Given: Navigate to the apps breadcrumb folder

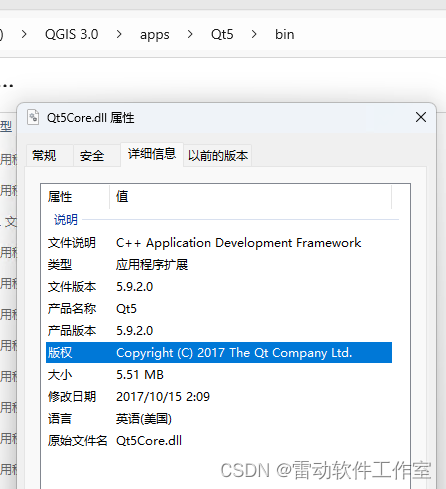Looking at the screenshot, I should (x=154, y=34).
